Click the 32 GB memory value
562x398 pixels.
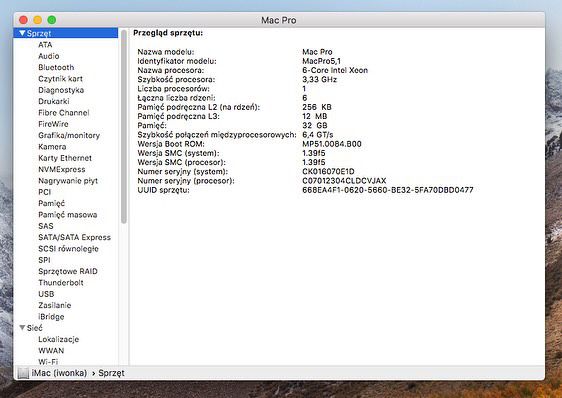pos(315,125)
